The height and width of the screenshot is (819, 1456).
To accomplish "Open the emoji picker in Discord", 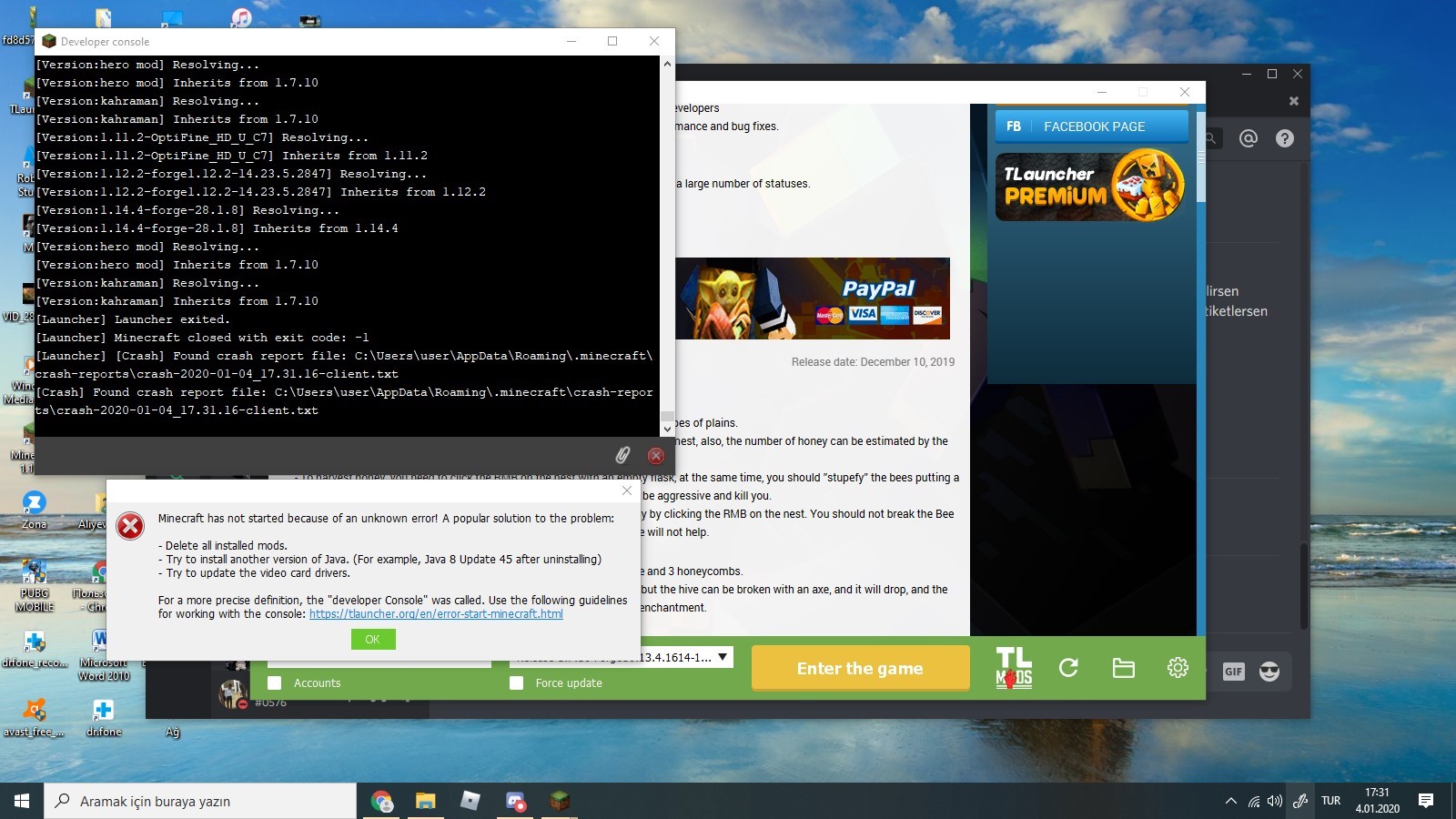I will (x=1269, y=672).
